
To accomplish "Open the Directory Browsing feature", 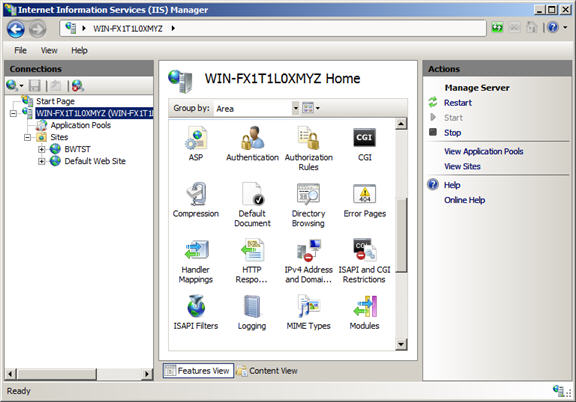I will (308, 205).
